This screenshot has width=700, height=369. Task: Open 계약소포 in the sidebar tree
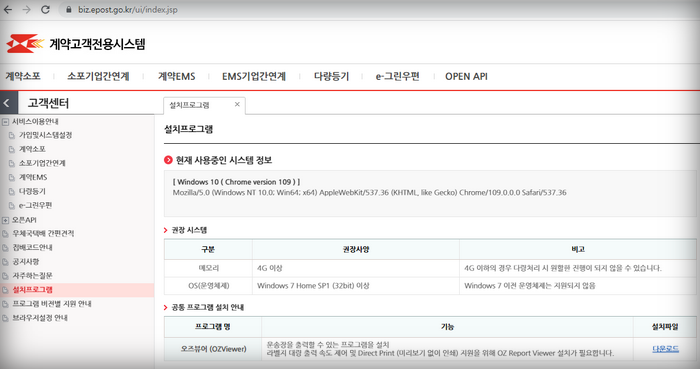pos(32,149)
